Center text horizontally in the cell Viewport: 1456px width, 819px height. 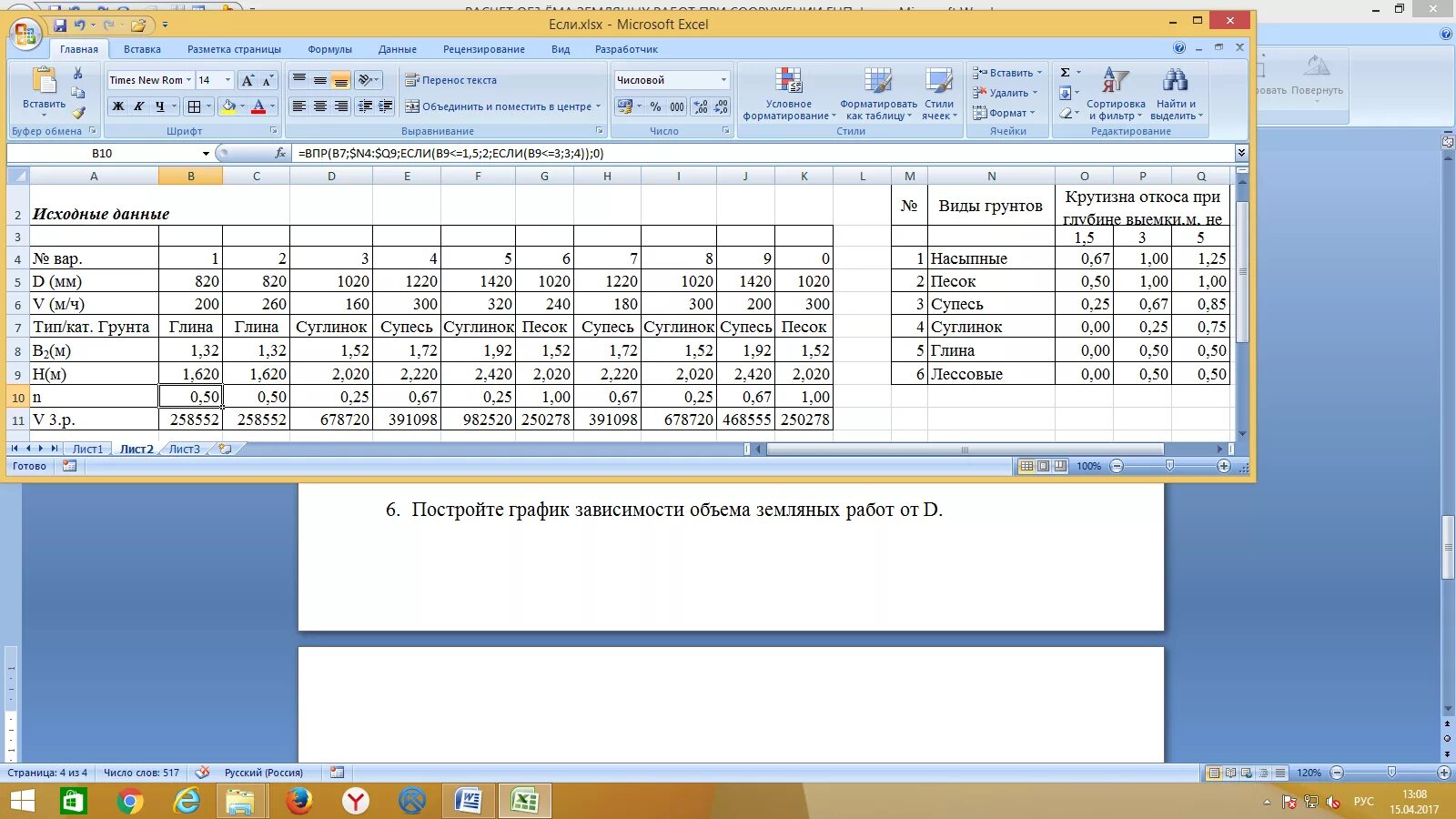(319, 106)
